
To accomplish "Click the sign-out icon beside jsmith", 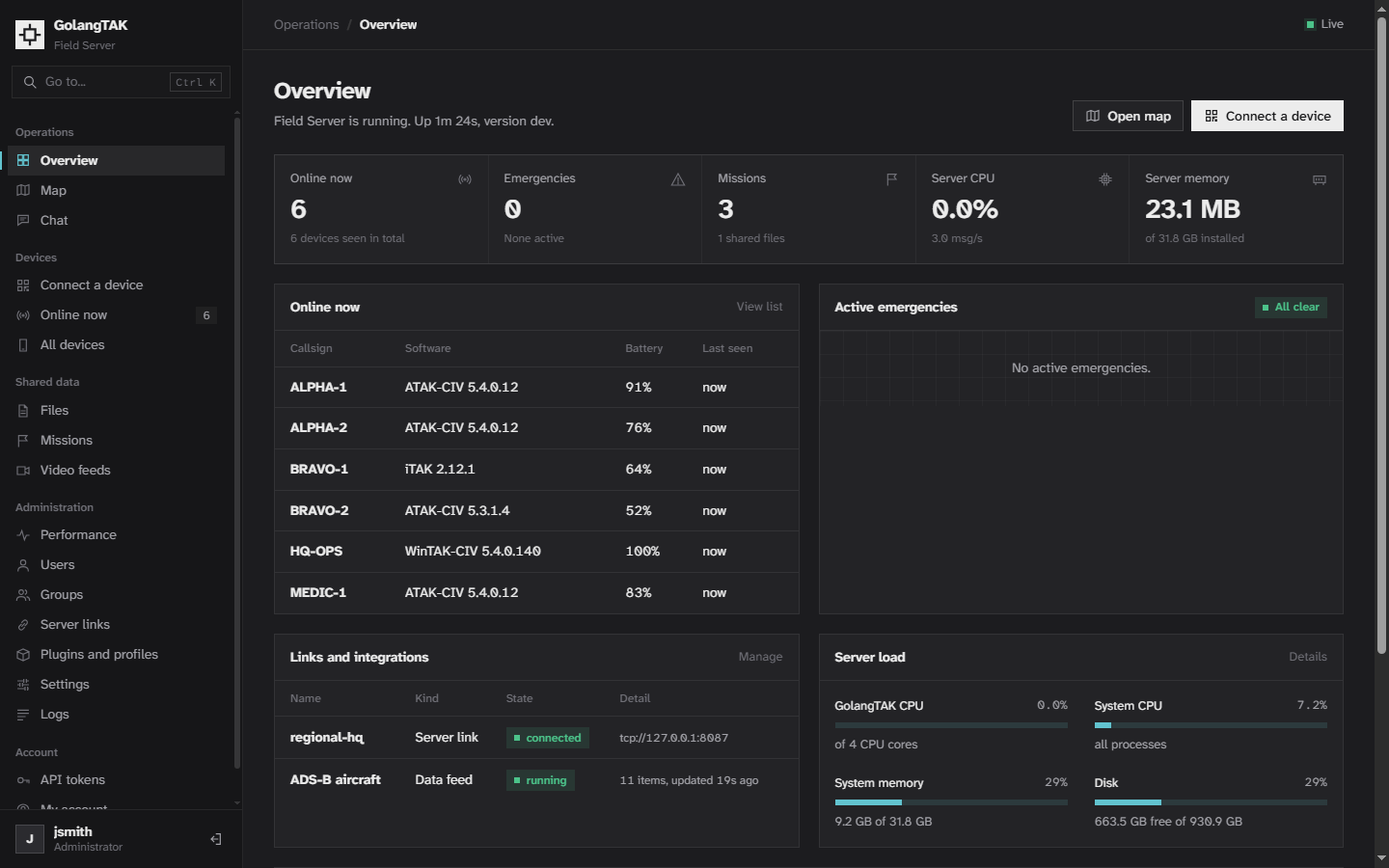I will coord(216,839).
